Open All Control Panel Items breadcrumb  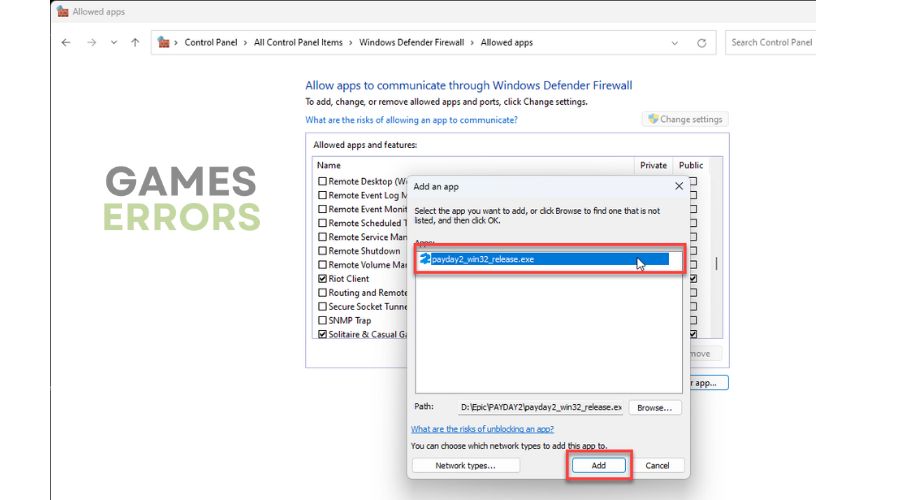click(298, 42)
